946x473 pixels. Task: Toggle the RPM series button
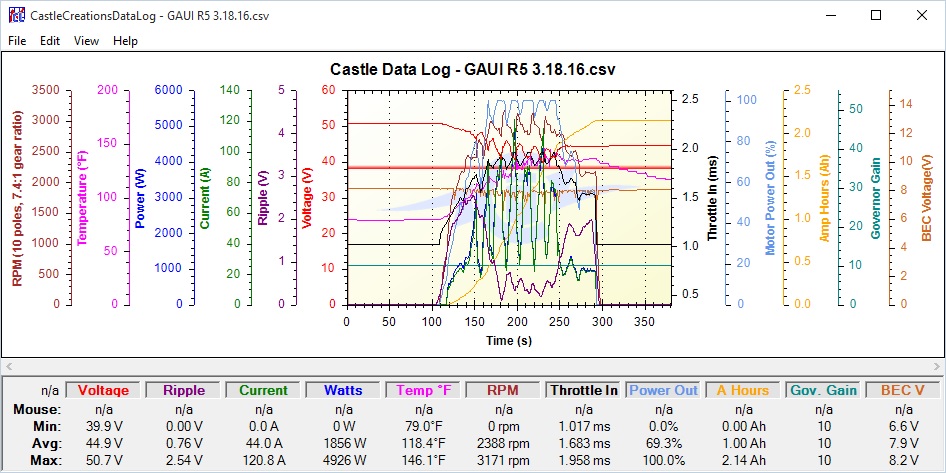503,390
